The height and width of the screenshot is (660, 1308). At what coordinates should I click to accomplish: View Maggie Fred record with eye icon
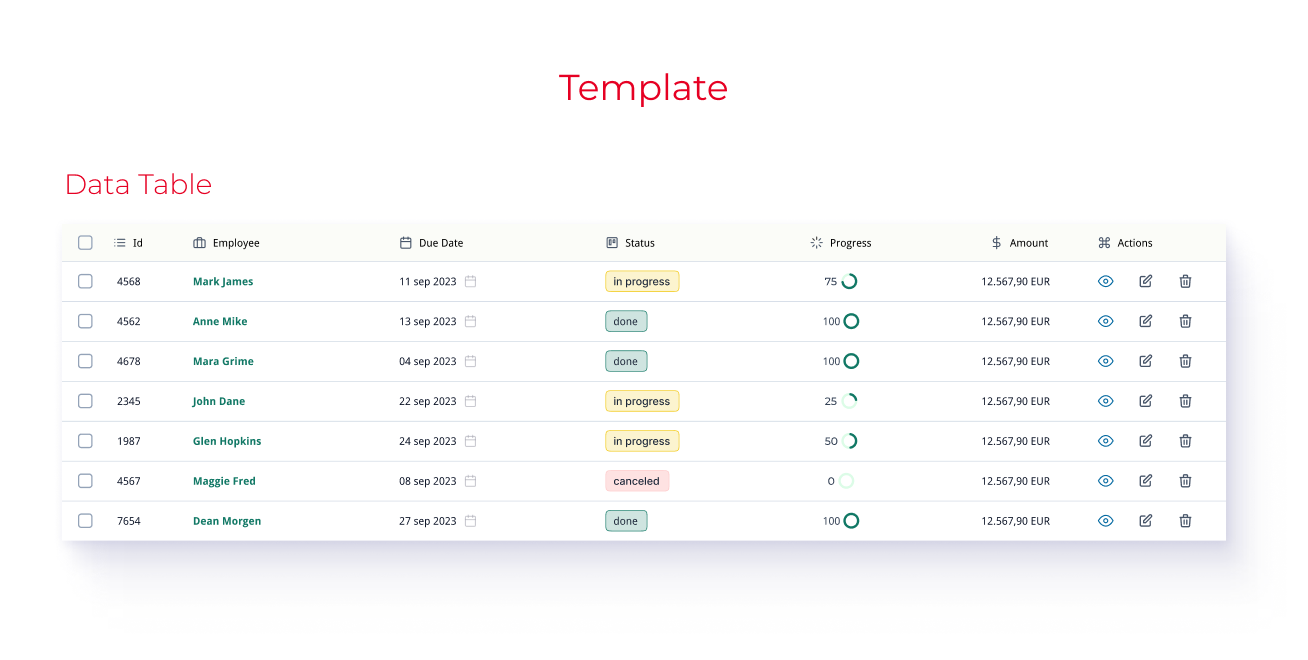click(x=1105, y=481)
